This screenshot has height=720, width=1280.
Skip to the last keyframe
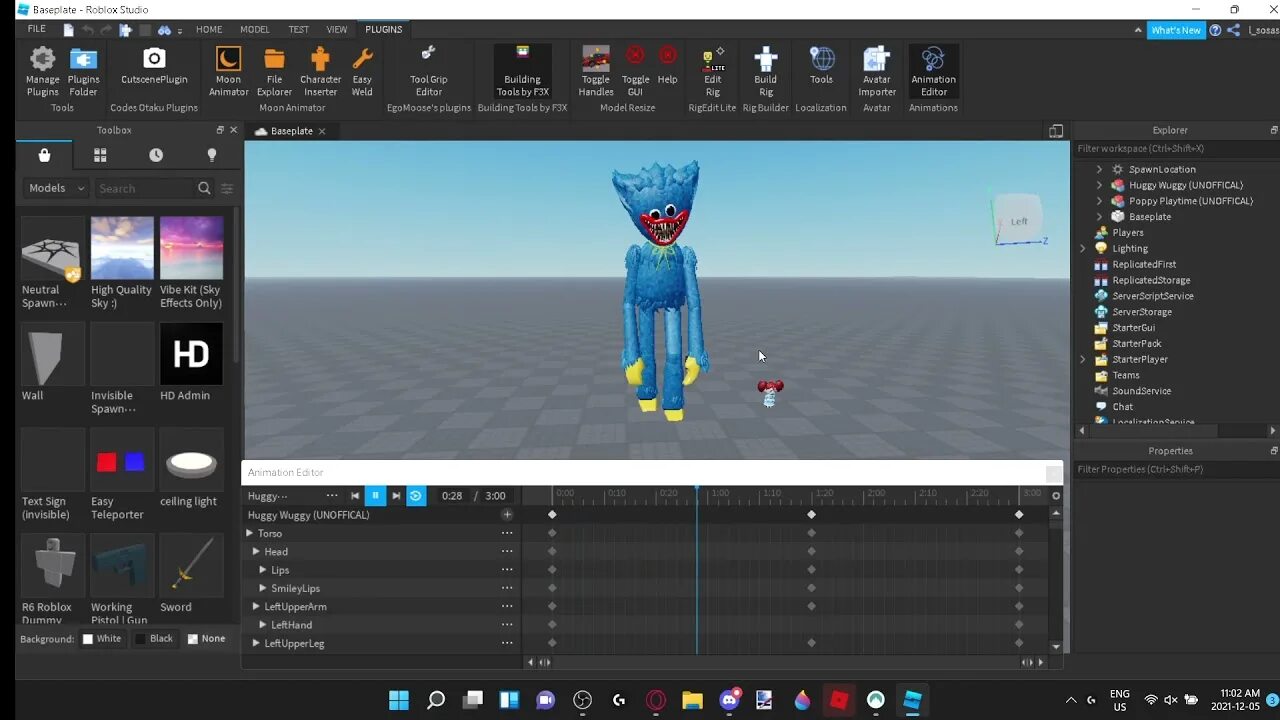[x=396, y=495]
